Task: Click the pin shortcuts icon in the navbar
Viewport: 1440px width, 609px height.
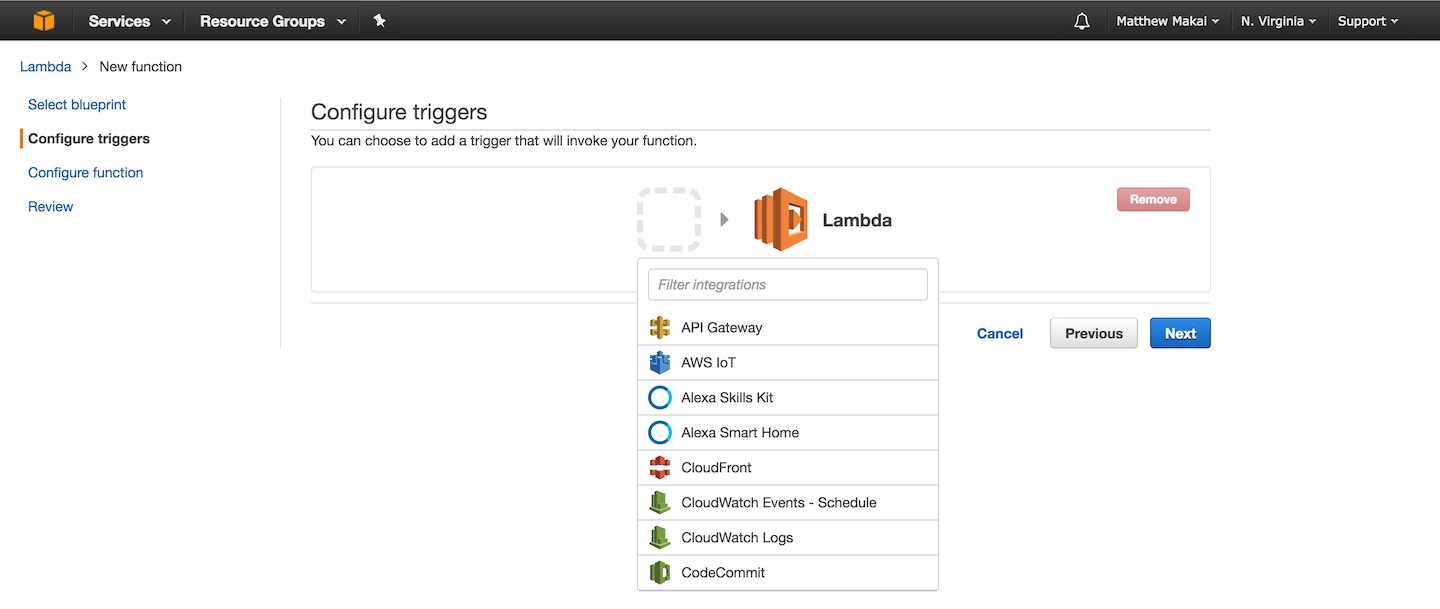Action: (379, 20)
